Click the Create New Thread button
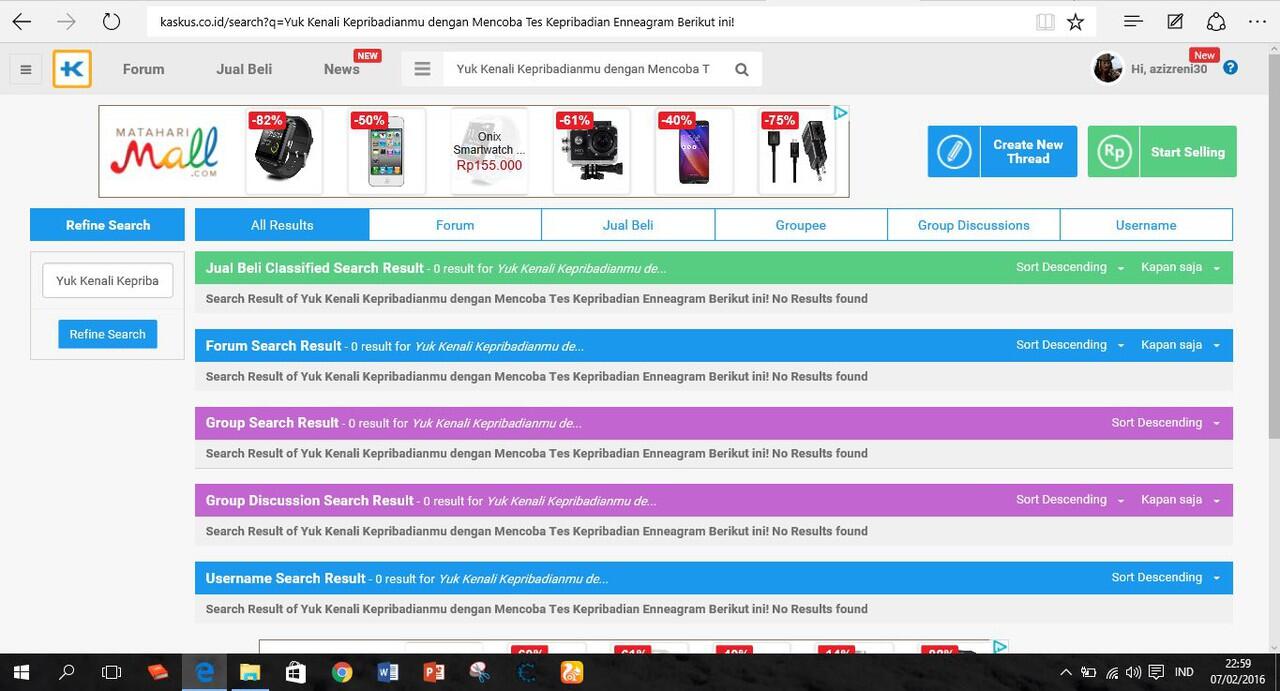 pyautogui.click(x=1002, y=152)
